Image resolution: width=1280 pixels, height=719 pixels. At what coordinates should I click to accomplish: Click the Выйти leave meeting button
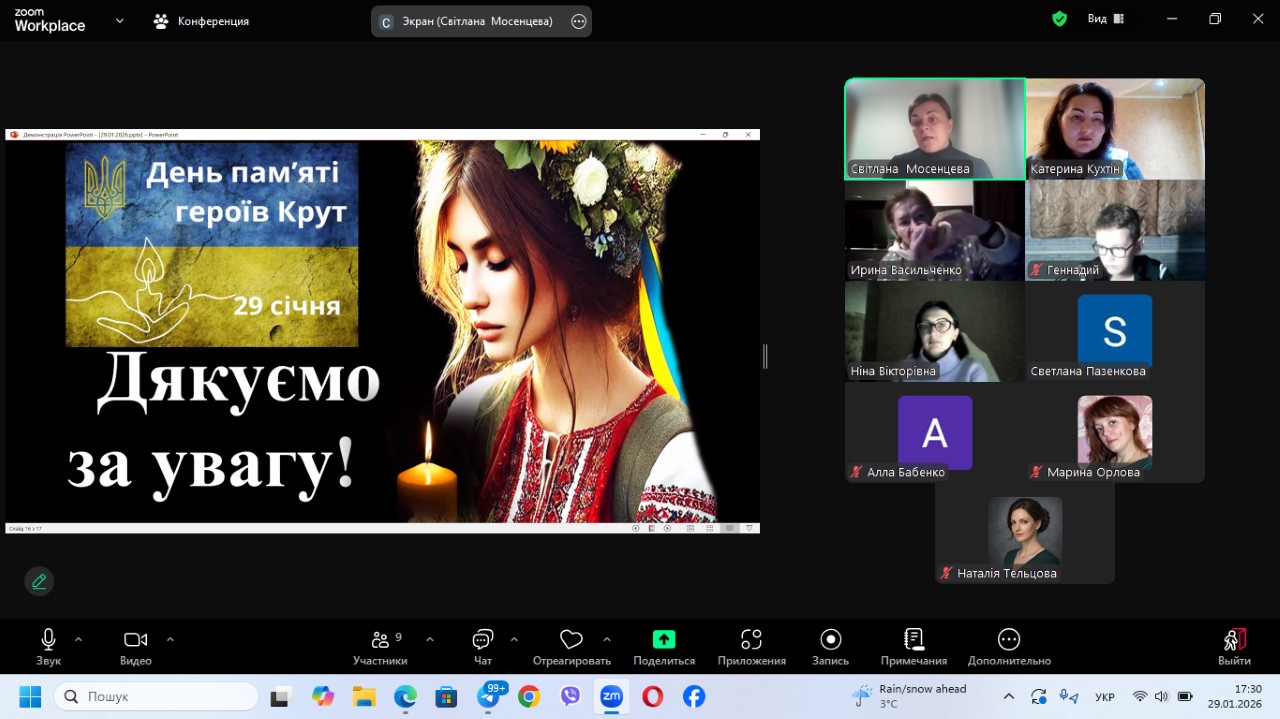tap(1234, 641)
